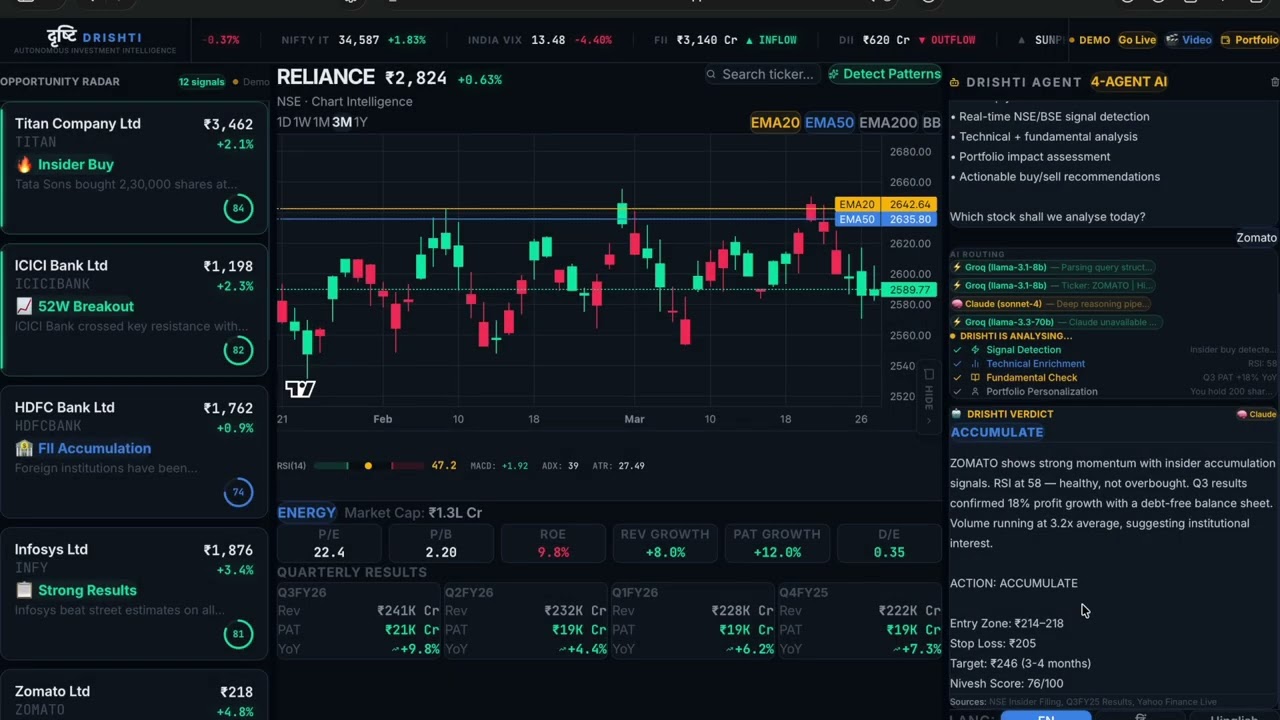Viewport: 1280px width, 720px height.
Task: Click the fire icon on Titan Insider Buy
Action: (x=24, y=164)
